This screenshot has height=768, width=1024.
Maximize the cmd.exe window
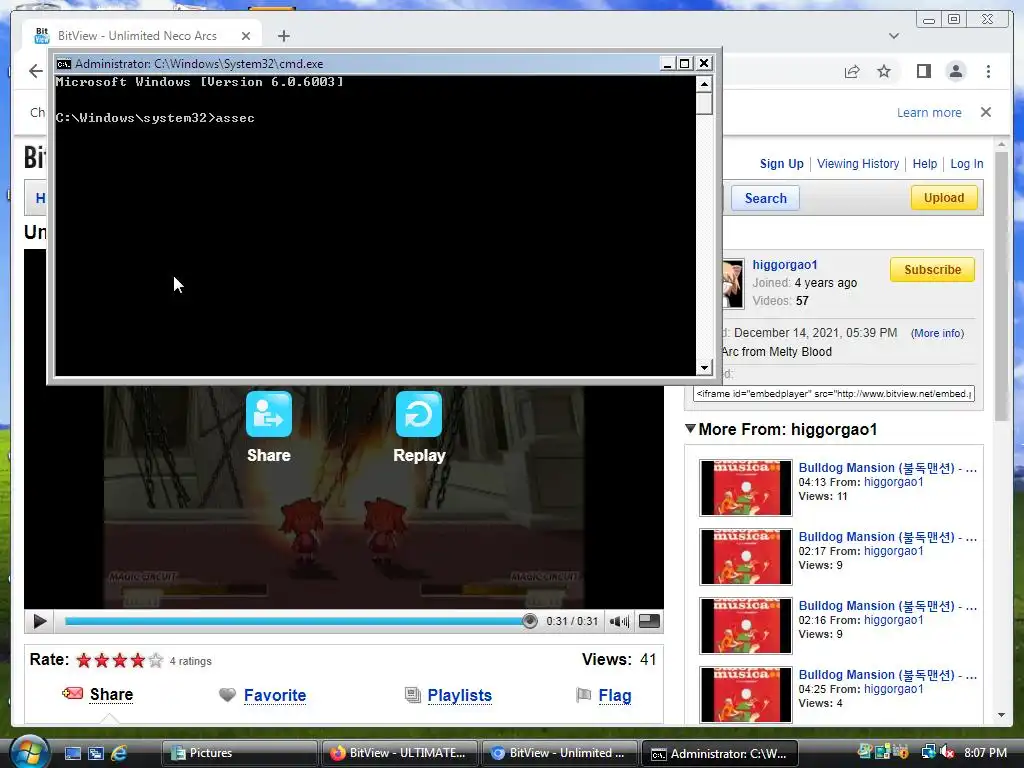point(684,63)
